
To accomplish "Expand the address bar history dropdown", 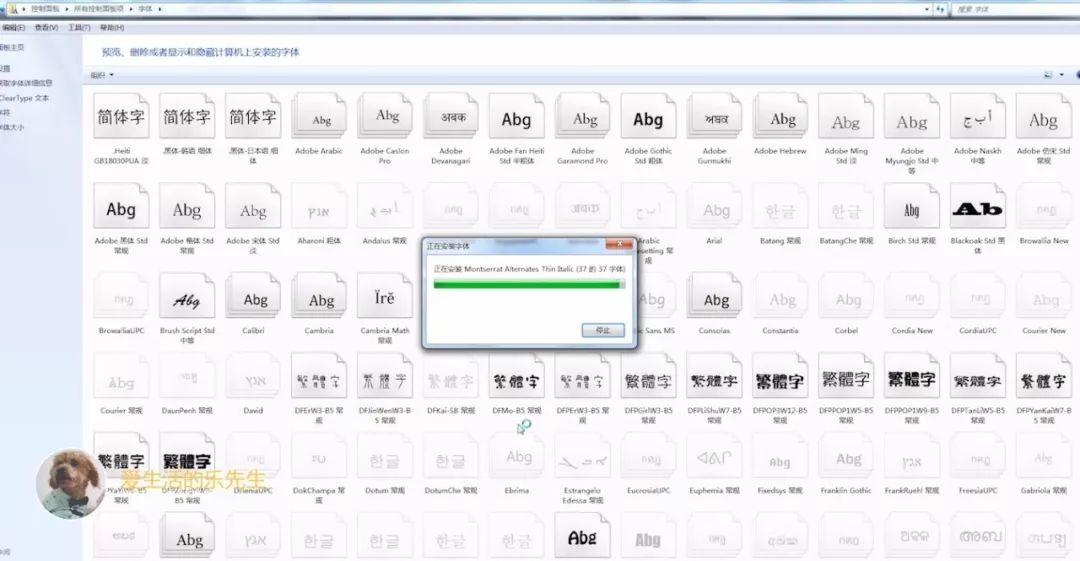I will 926,9.
